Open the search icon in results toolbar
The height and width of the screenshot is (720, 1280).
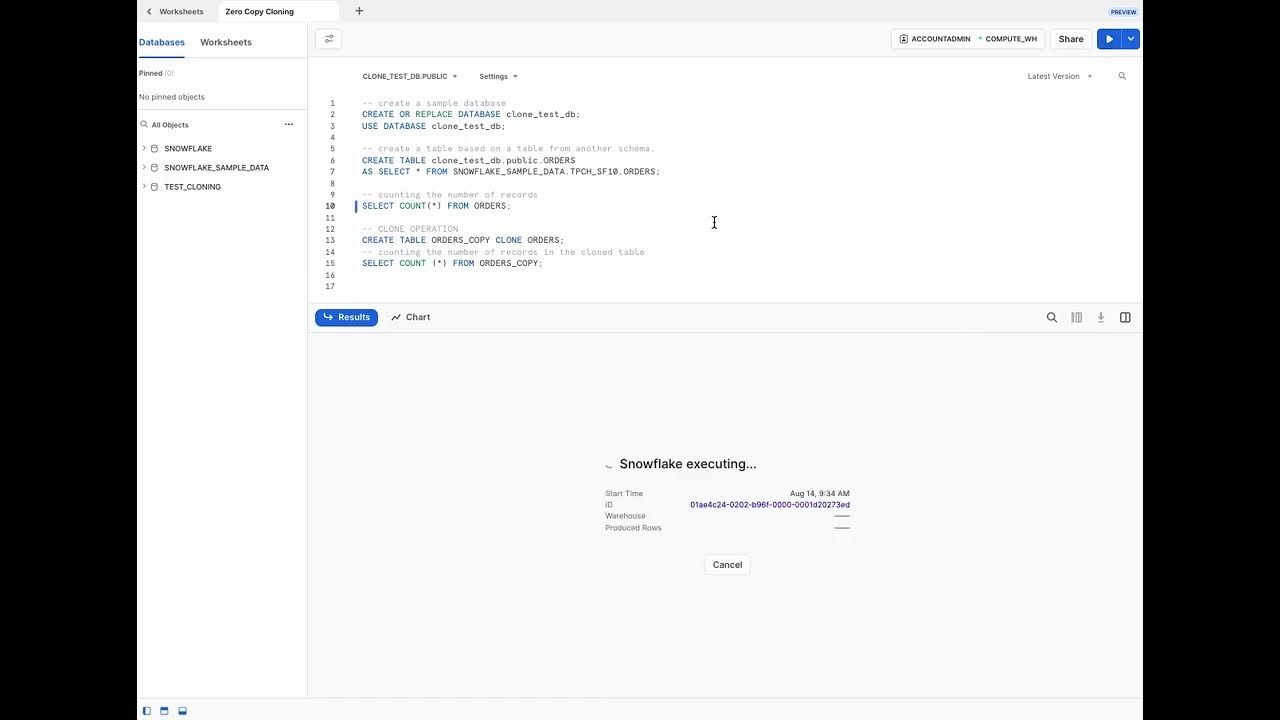tap(1052, 317)
